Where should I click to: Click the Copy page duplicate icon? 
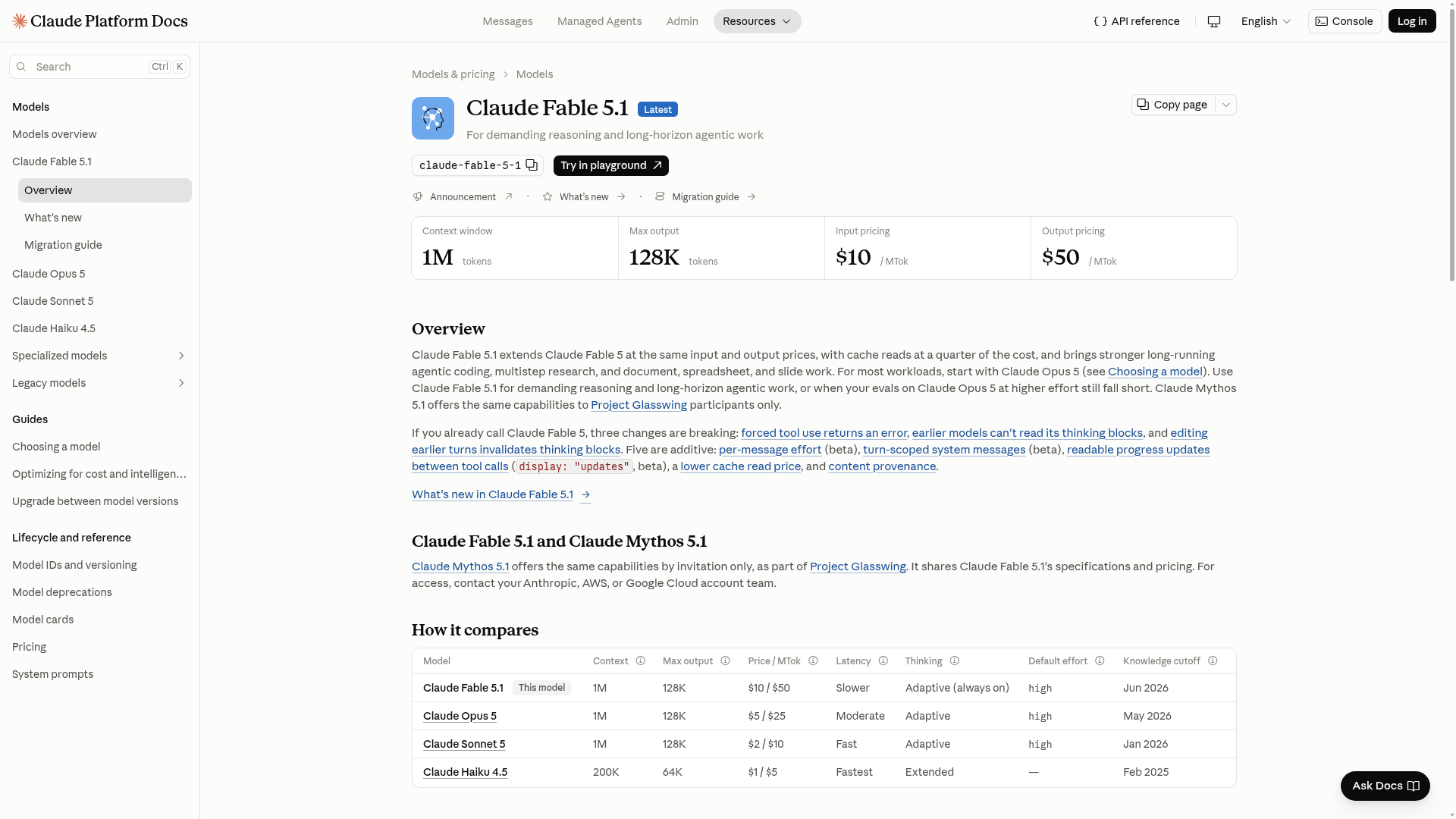coord(1143,105)
